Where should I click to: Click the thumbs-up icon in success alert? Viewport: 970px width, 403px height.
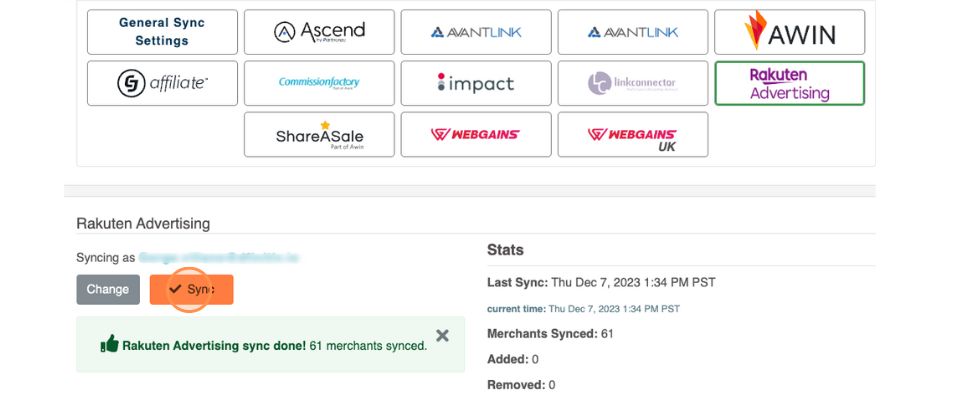[110, 345]
